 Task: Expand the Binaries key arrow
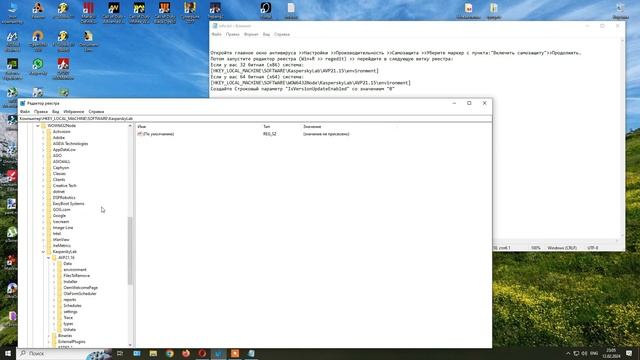click(49, 336)
